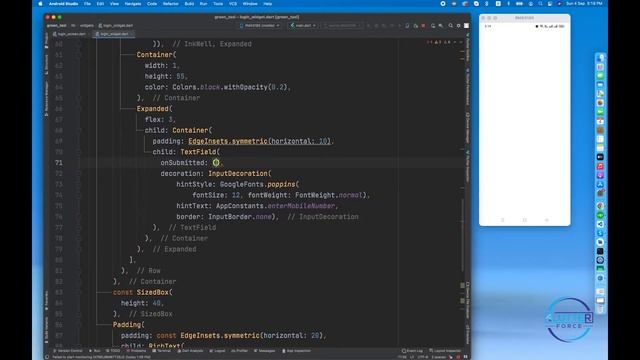Open the Navigate menu
Image resolution: width=640 pixels, height=360 pixels.
click(x=133, y=4)
